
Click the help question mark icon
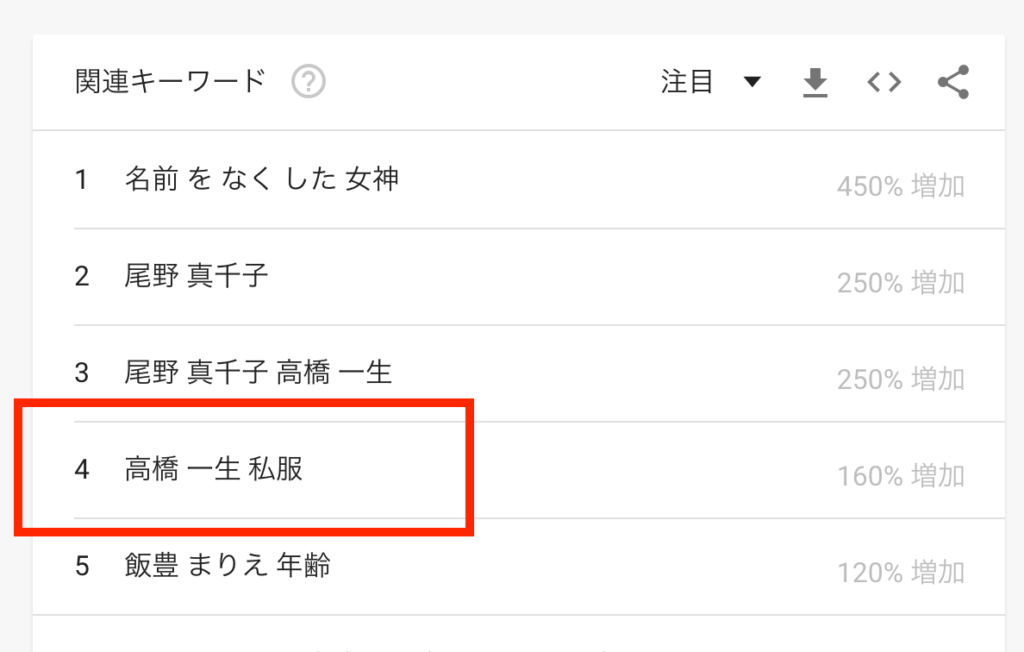click(309, 82)
